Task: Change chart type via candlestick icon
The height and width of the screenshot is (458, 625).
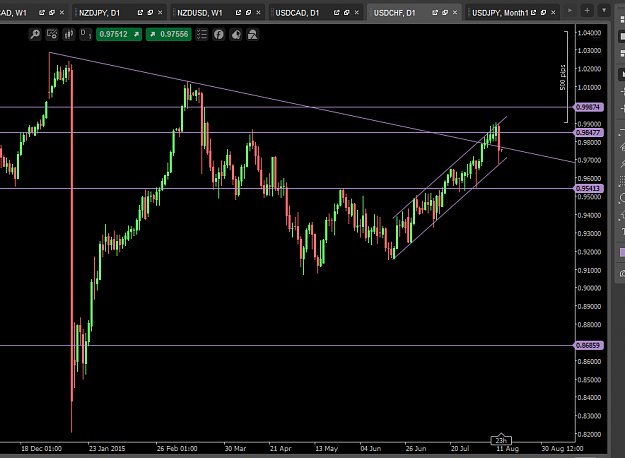Action: [69, 35]
